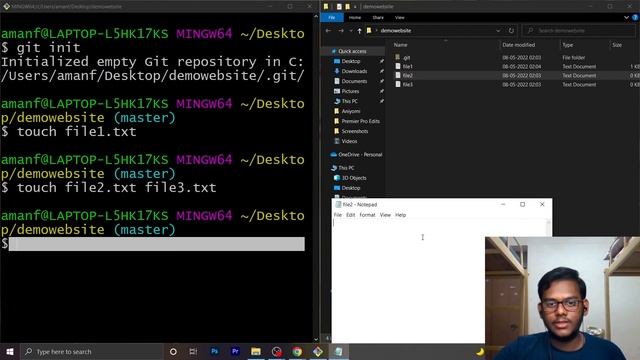
Task: Open Chrome from the taskbar
Action: (297, 351)
